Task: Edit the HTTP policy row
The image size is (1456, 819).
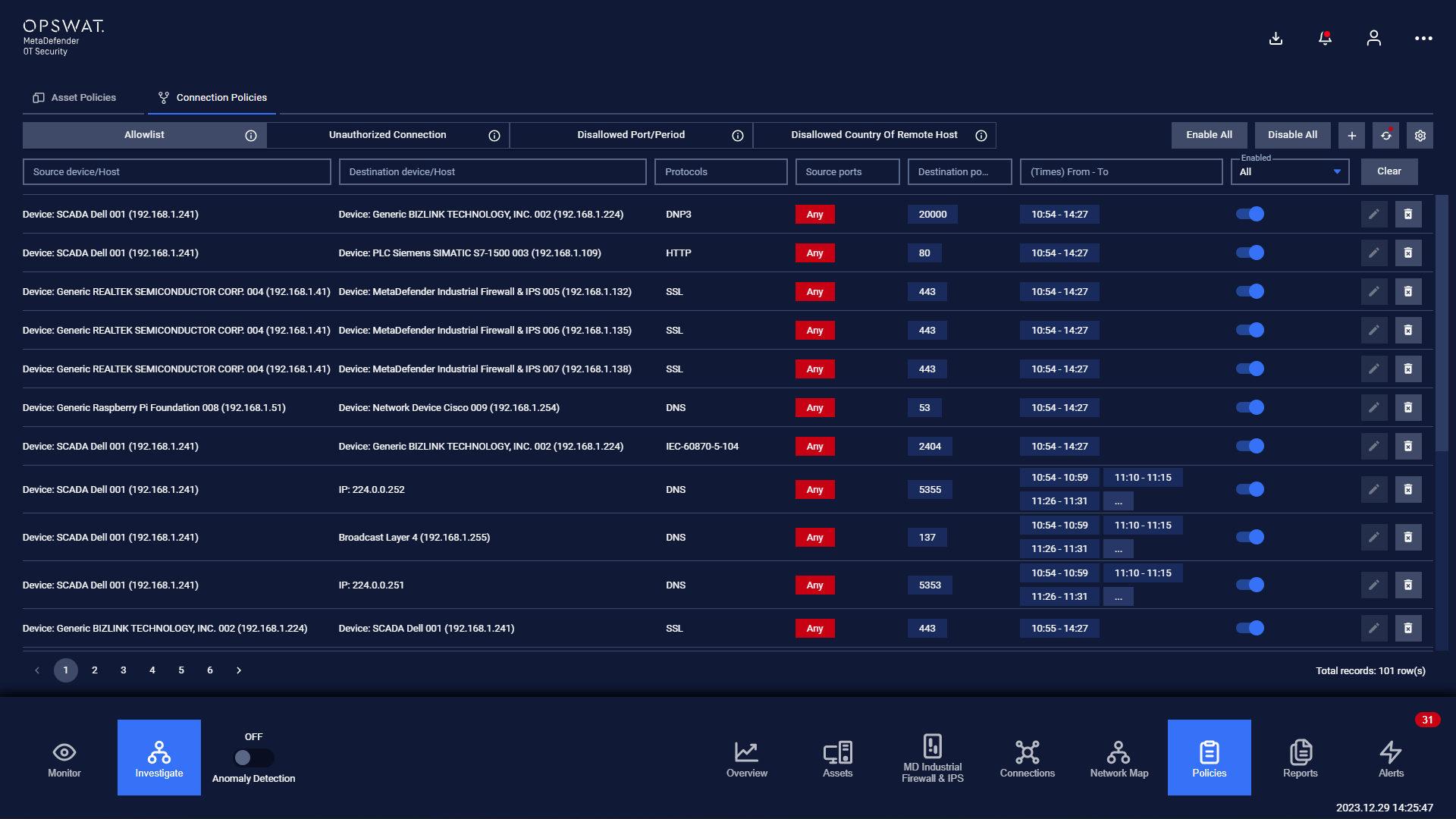Action: pos(1374,253)
